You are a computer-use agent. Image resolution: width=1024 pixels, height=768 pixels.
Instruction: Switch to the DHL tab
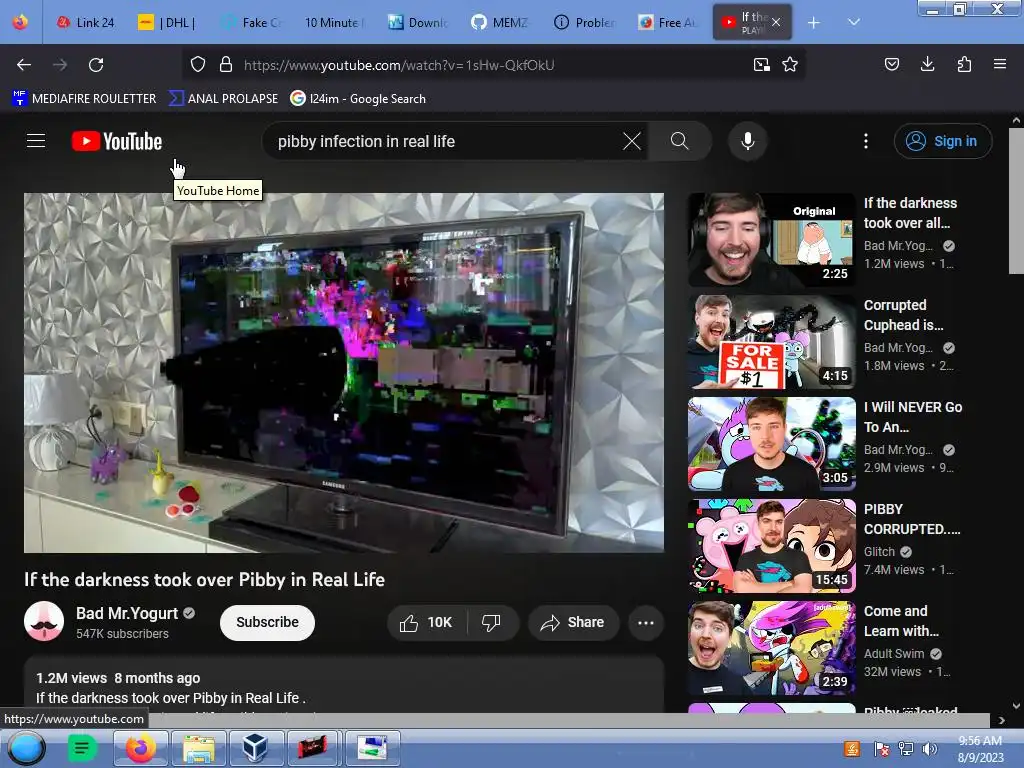pos(167,23)
